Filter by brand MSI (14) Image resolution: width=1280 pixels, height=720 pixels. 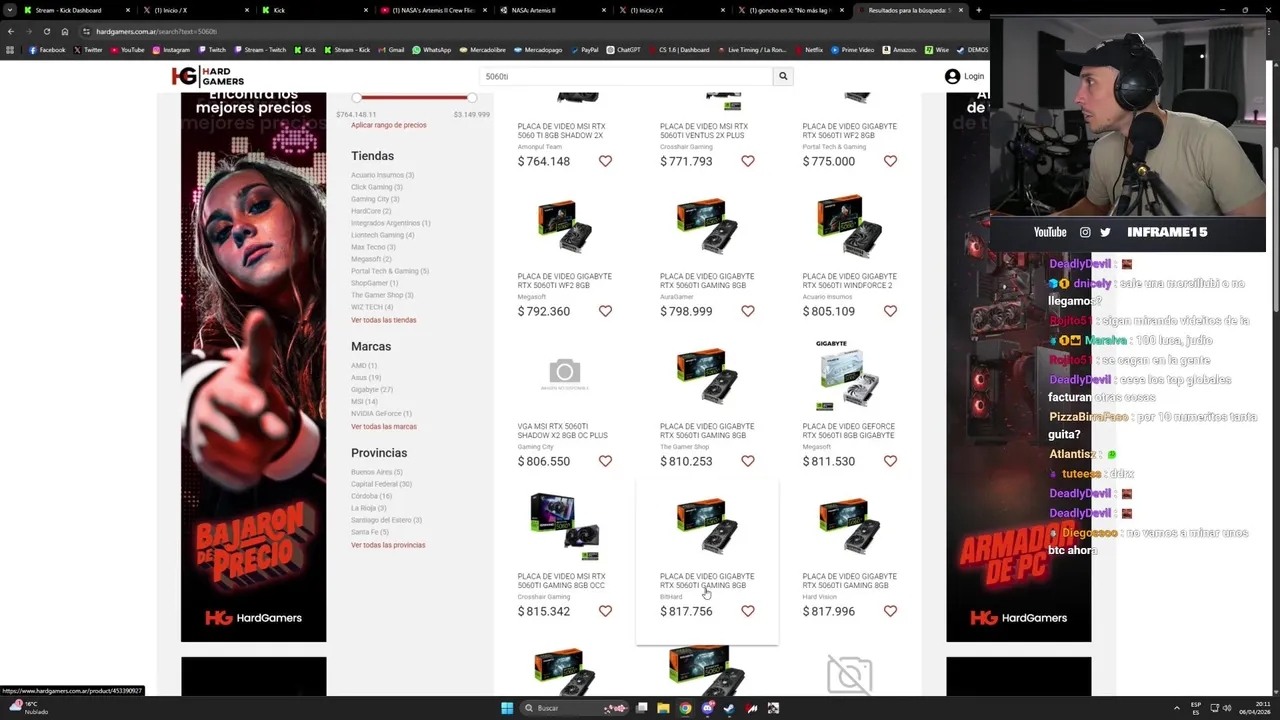click(x=364, y=402)
